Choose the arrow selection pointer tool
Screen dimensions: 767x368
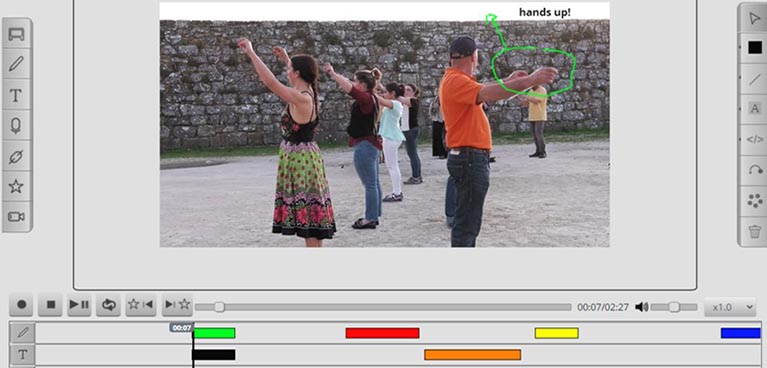(755, 18)
